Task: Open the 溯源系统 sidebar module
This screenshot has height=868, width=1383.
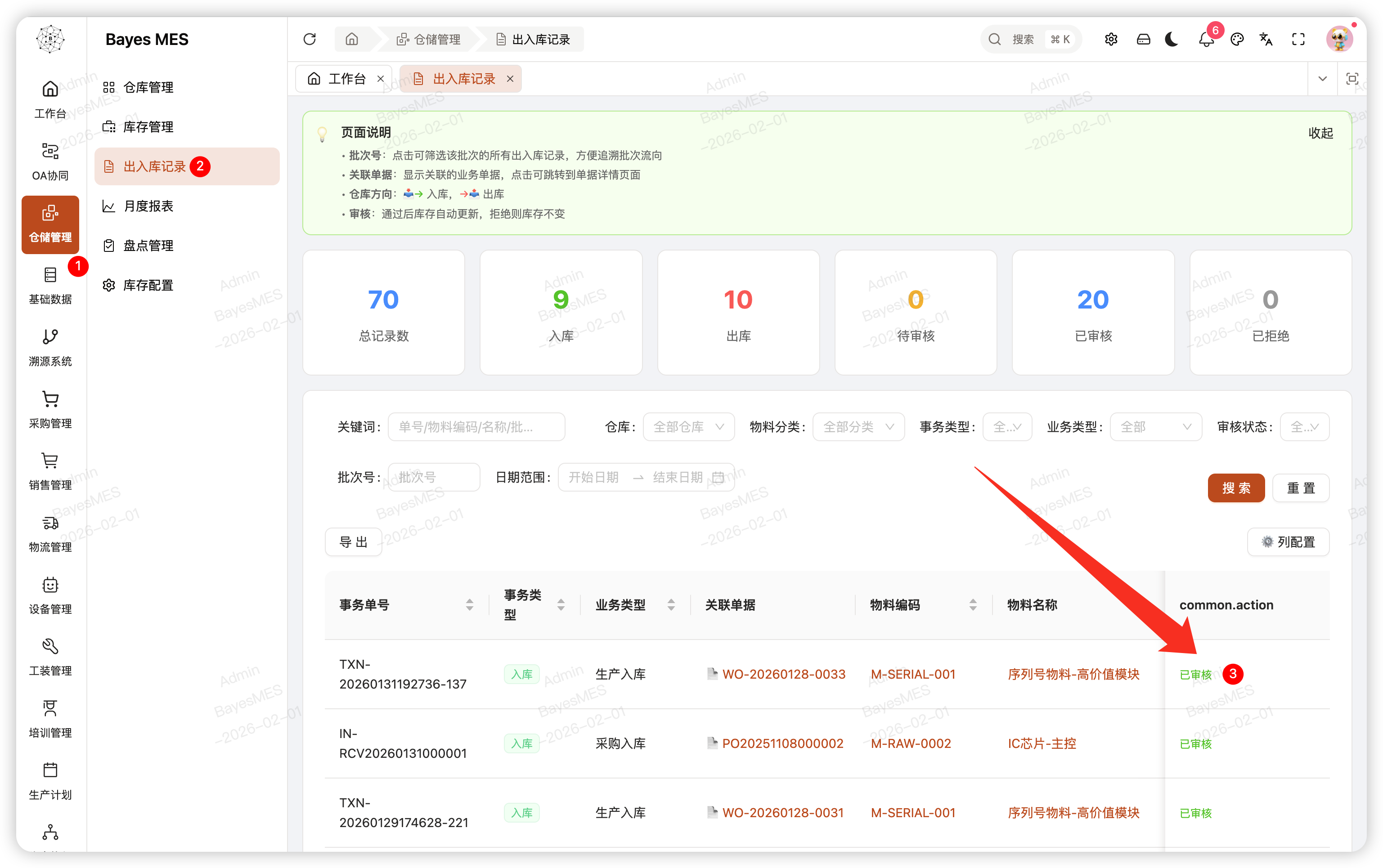Action: (50, 347)
